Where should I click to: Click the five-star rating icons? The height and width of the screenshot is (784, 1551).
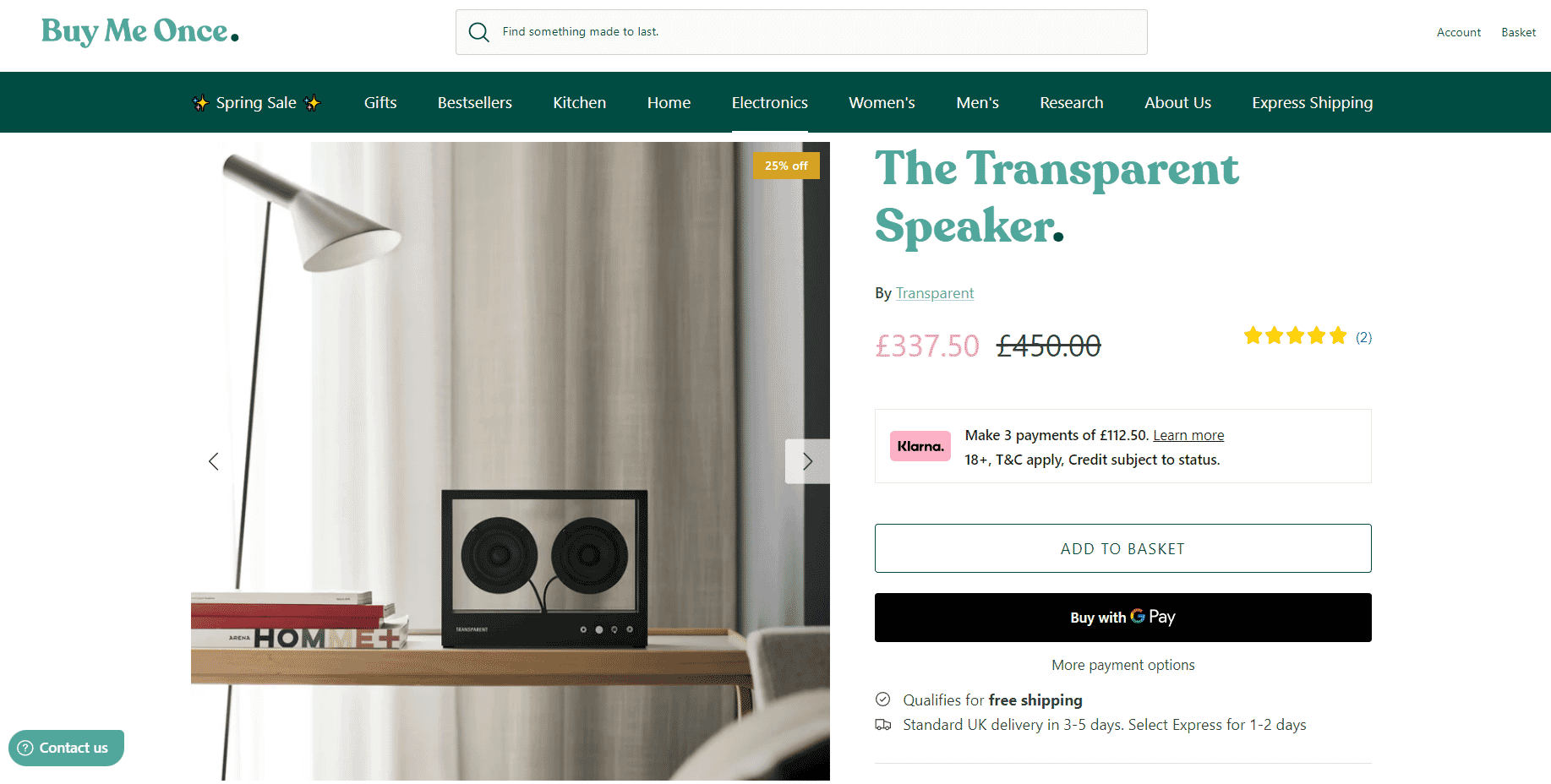(x=1295, y=336)
